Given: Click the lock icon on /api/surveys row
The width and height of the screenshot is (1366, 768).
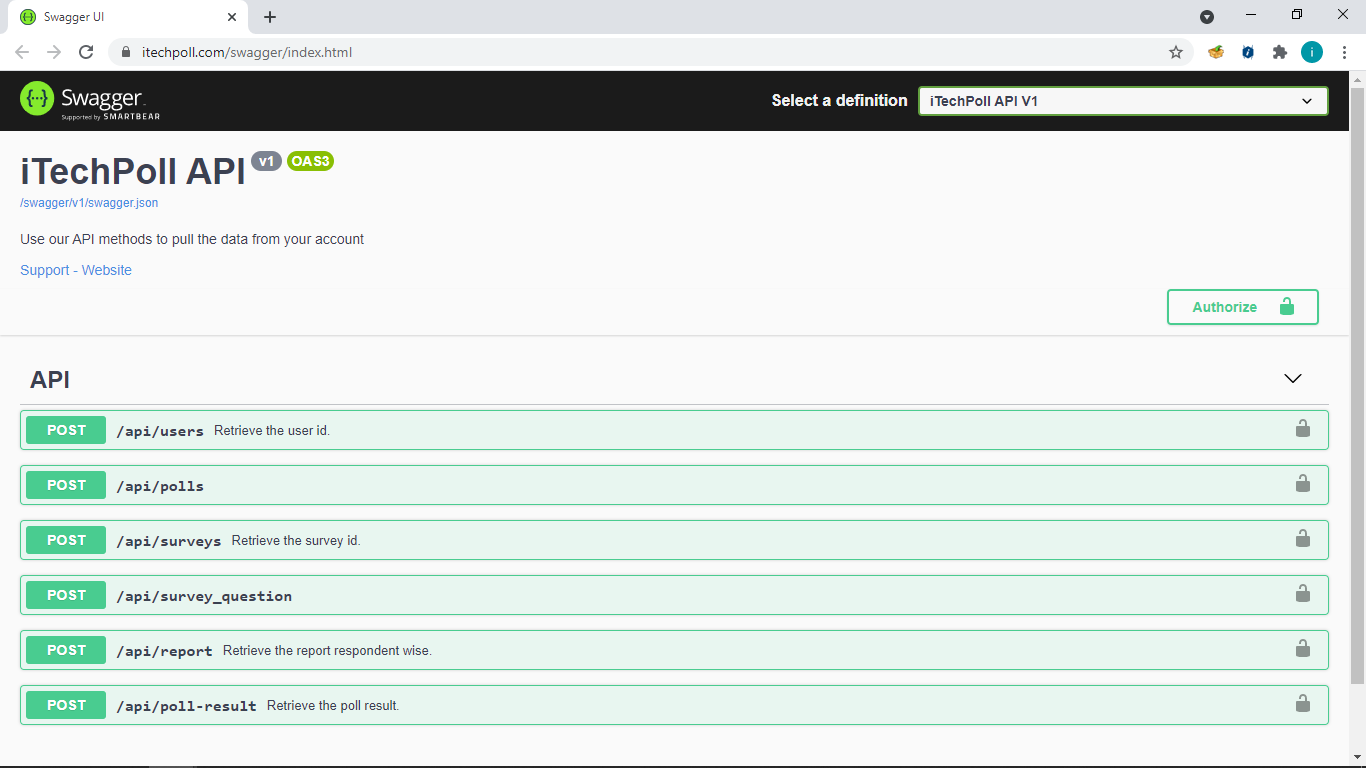Looking at the screenshot, I should (1302, 539).
